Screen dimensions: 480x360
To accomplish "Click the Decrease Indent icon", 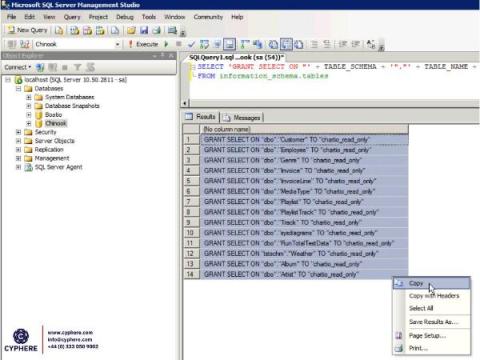I will (x=343, y=44).
